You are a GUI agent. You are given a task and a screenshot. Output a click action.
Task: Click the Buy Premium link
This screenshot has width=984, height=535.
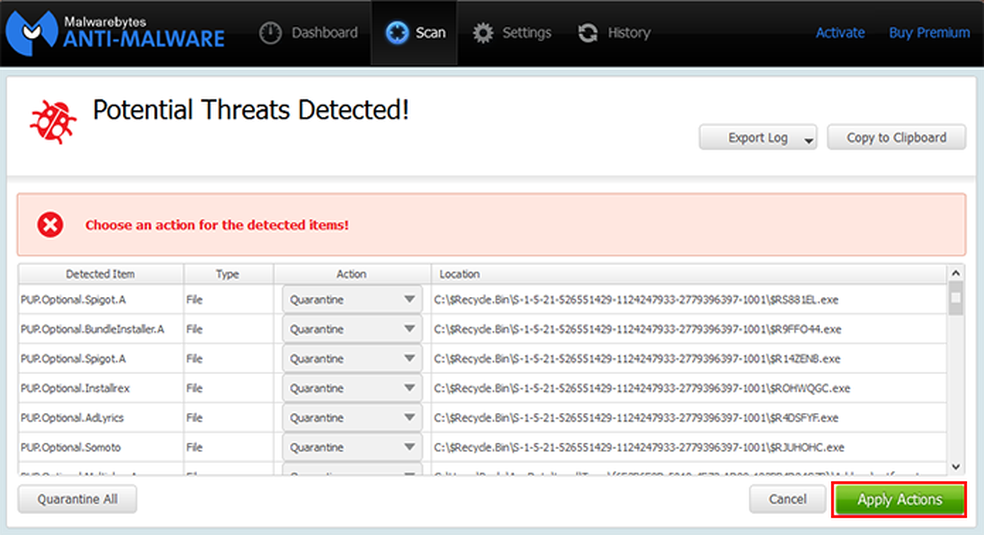929,33
